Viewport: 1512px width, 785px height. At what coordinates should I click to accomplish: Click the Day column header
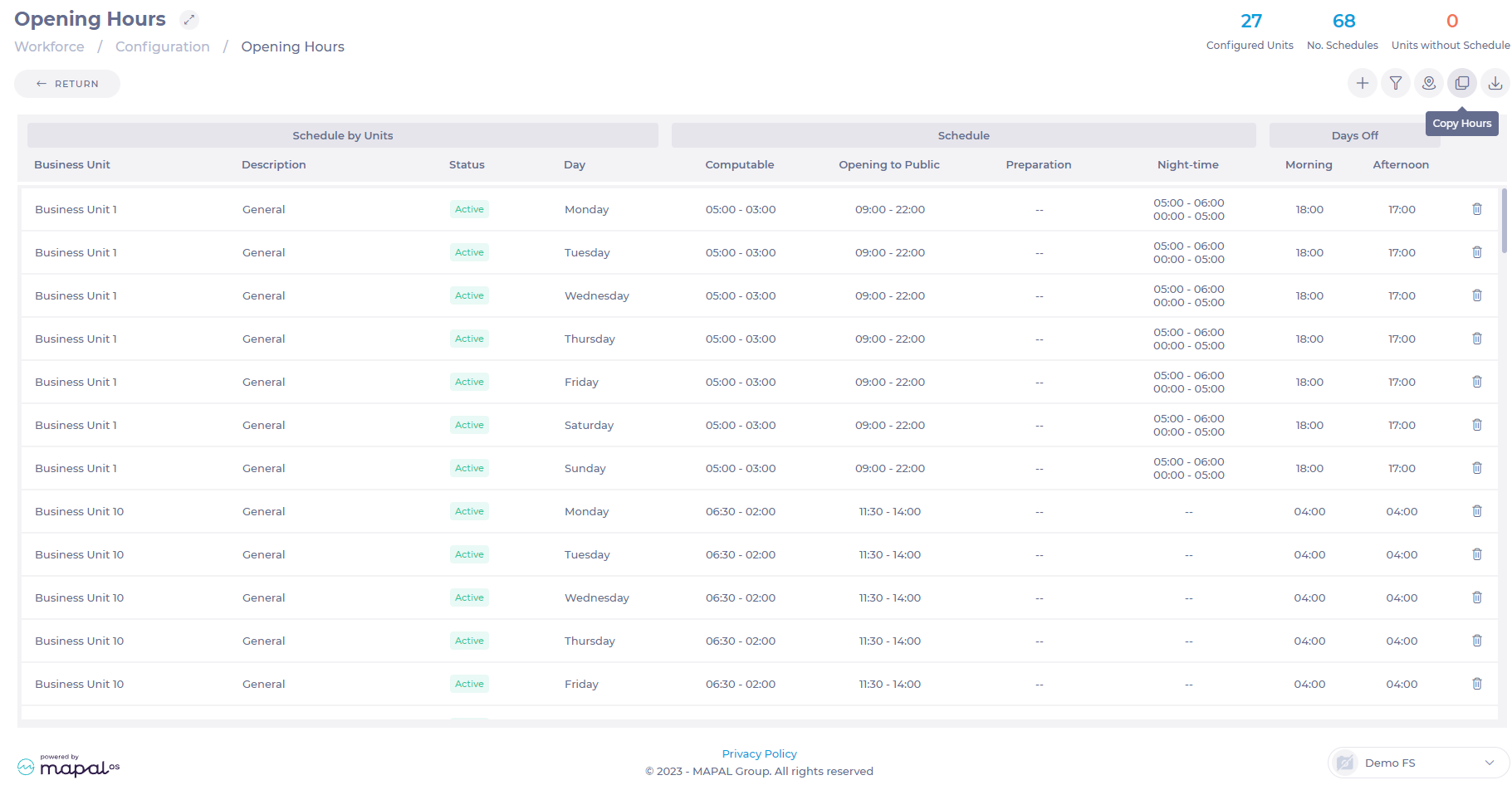575,164
